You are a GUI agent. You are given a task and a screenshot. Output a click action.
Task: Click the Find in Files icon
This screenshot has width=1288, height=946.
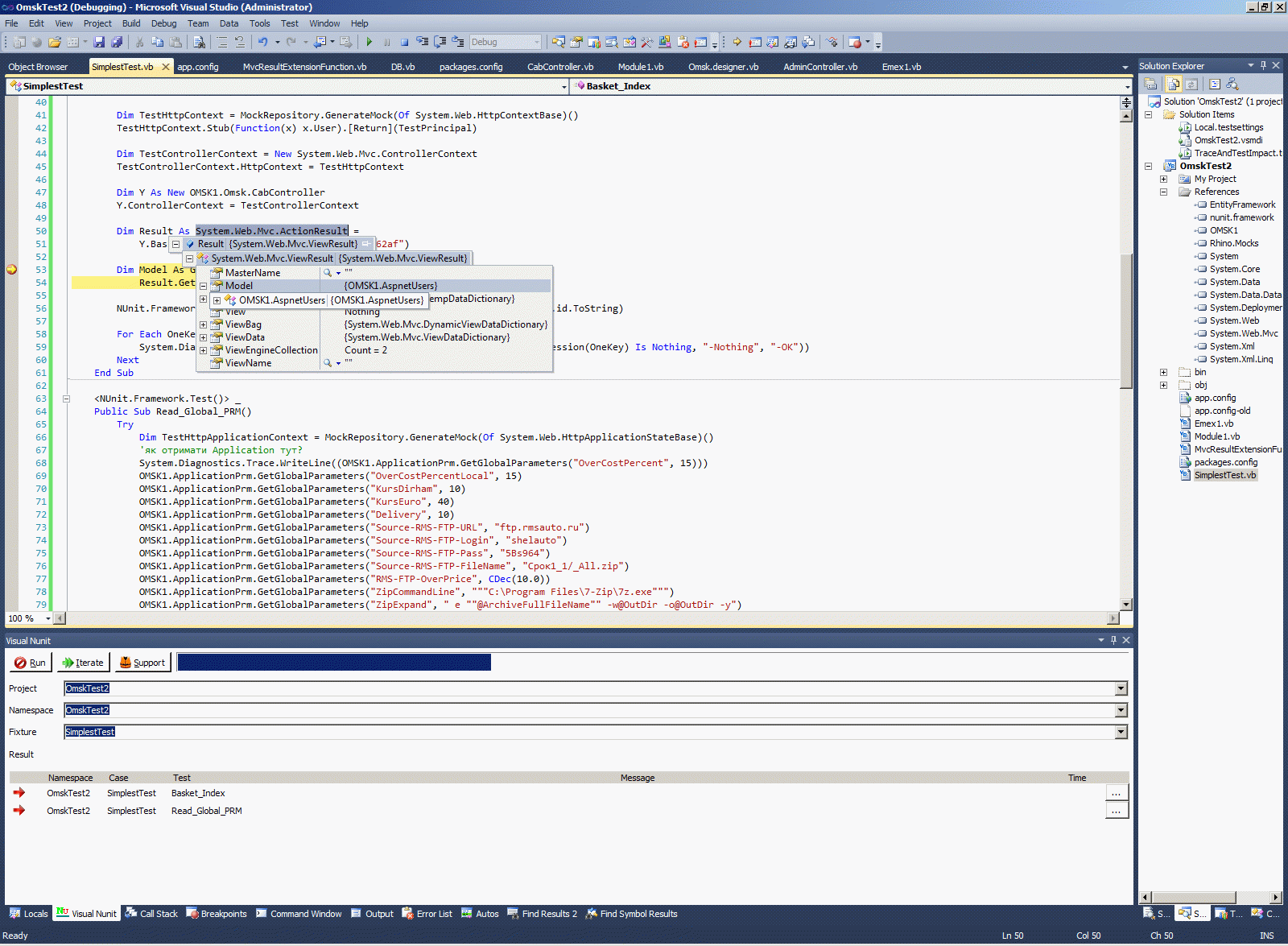pos(199,42)
